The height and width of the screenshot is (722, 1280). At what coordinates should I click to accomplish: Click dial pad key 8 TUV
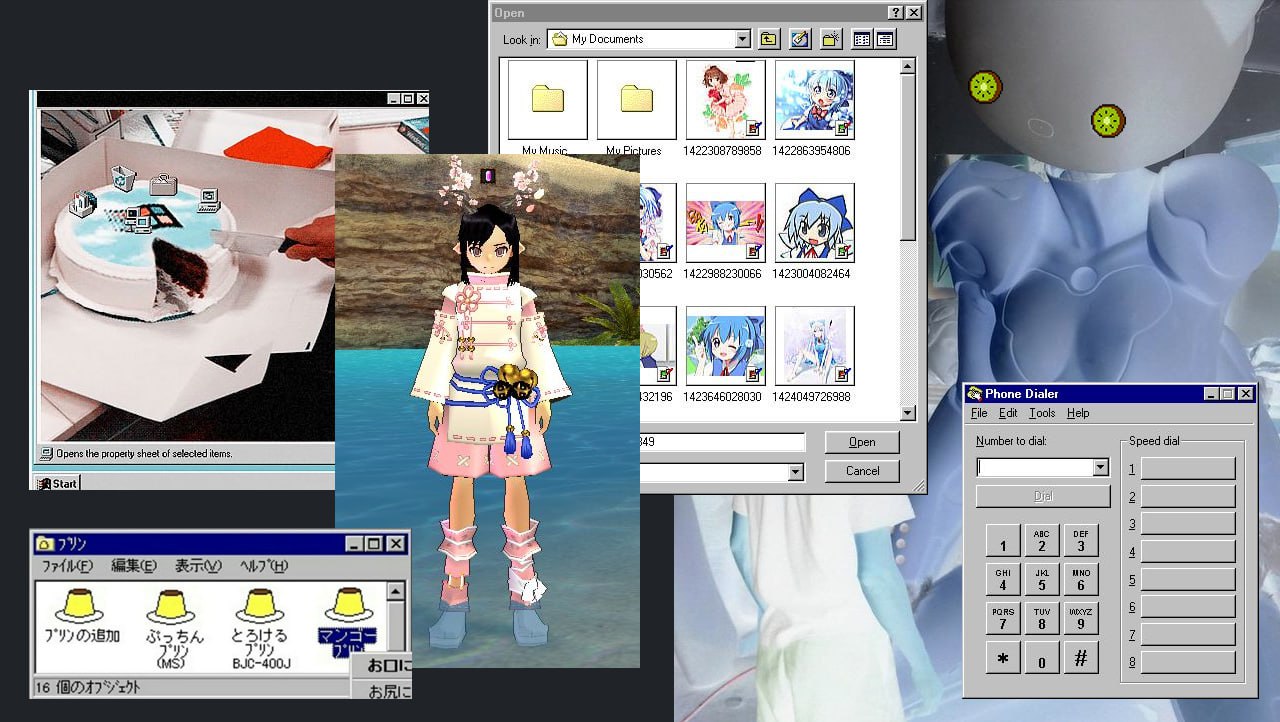click(1042, 619)
